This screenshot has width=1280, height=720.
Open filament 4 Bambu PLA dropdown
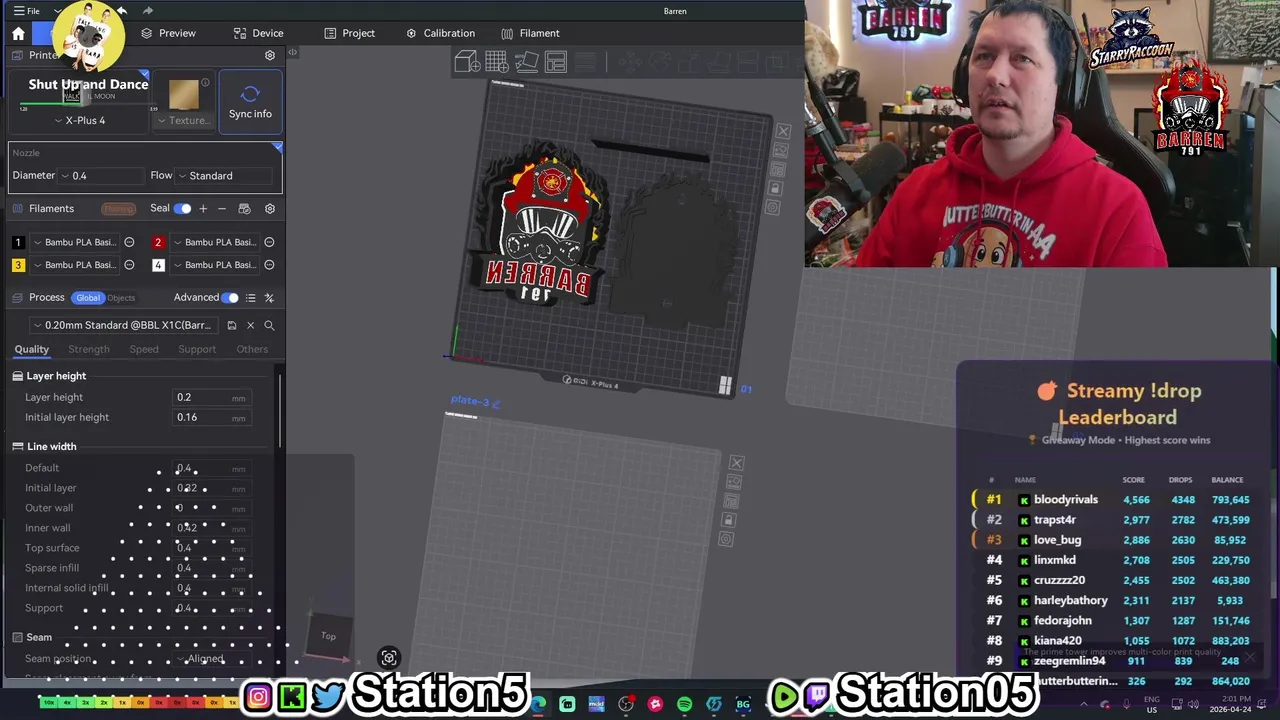click(216, 265)
